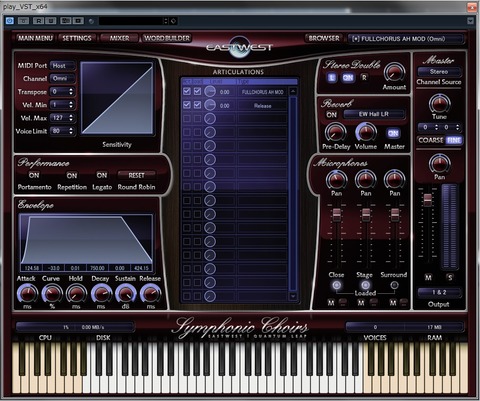Click the Master Tune knob
Viewport: 480px width, 401px height.
(439, 103)
